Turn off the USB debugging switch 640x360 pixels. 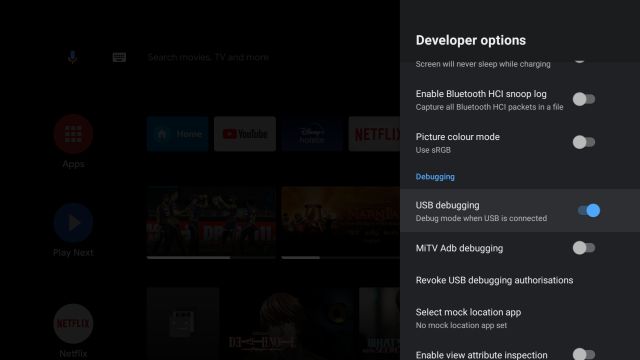589,211
